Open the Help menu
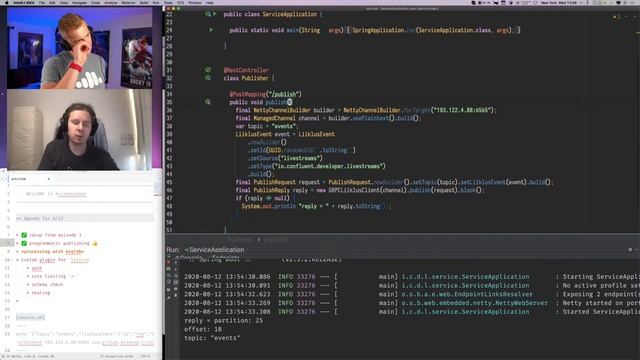Screen dimensions: 640x360 tap(210, 2)
